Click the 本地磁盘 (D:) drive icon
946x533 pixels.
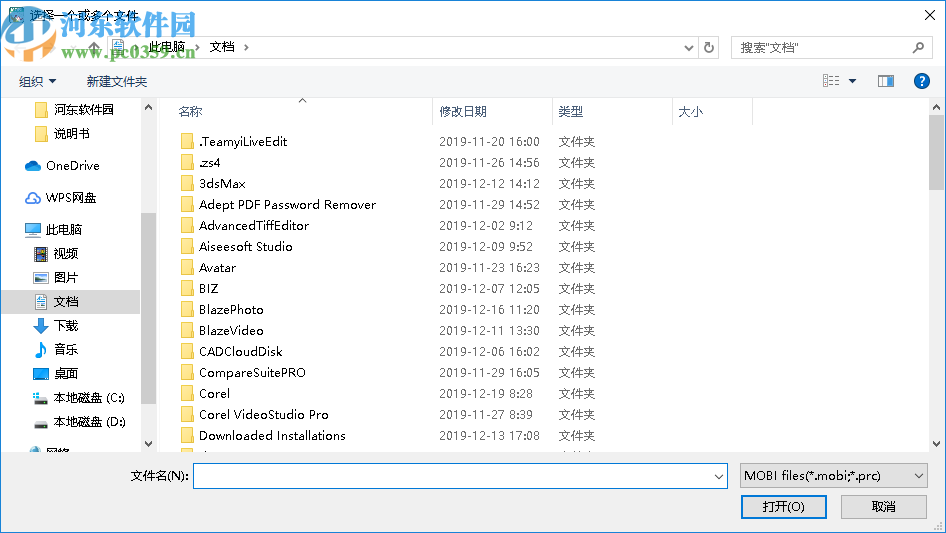40,422
